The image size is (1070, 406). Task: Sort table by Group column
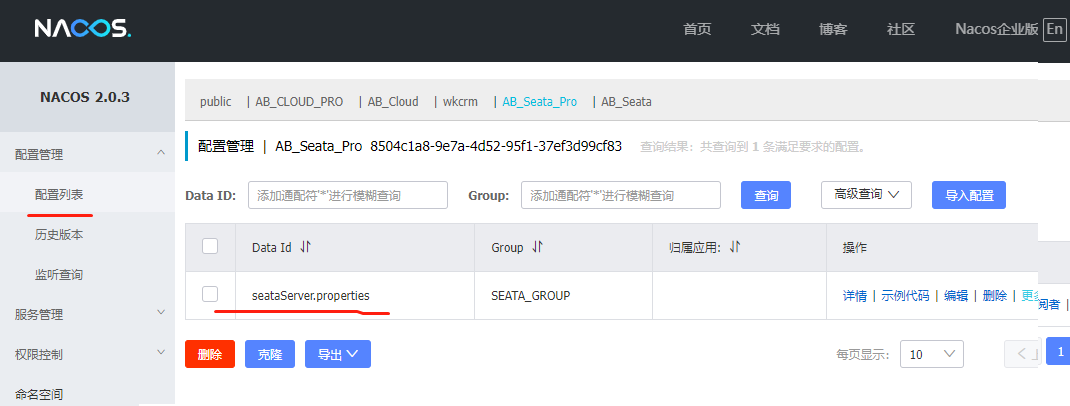(537, 247)
